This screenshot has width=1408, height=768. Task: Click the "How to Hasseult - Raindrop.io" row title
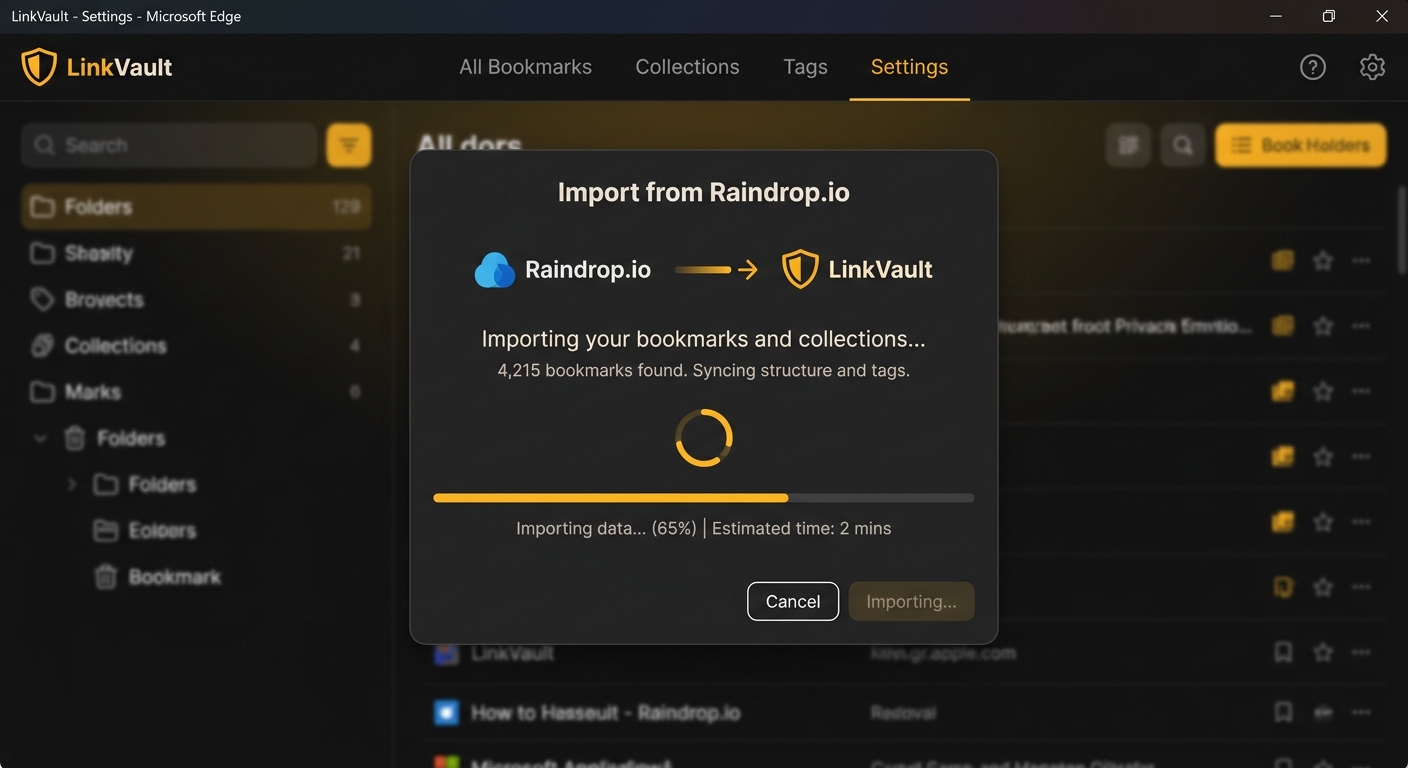(x=605, y=712)
